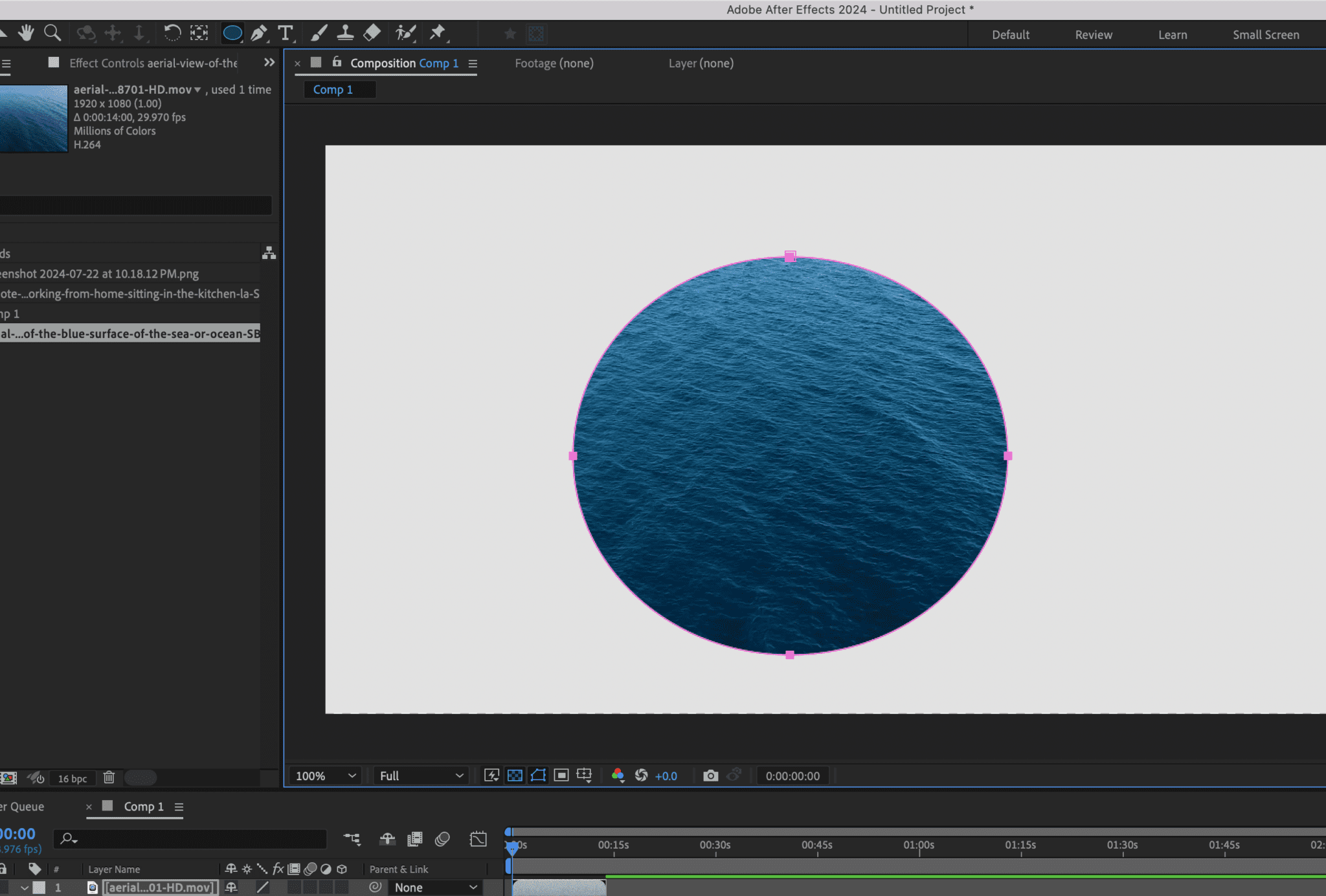Select the Ellipse shape tool
Image resolution: width=1326 pixels, height=896 pixels.
[x=231, y=33]
